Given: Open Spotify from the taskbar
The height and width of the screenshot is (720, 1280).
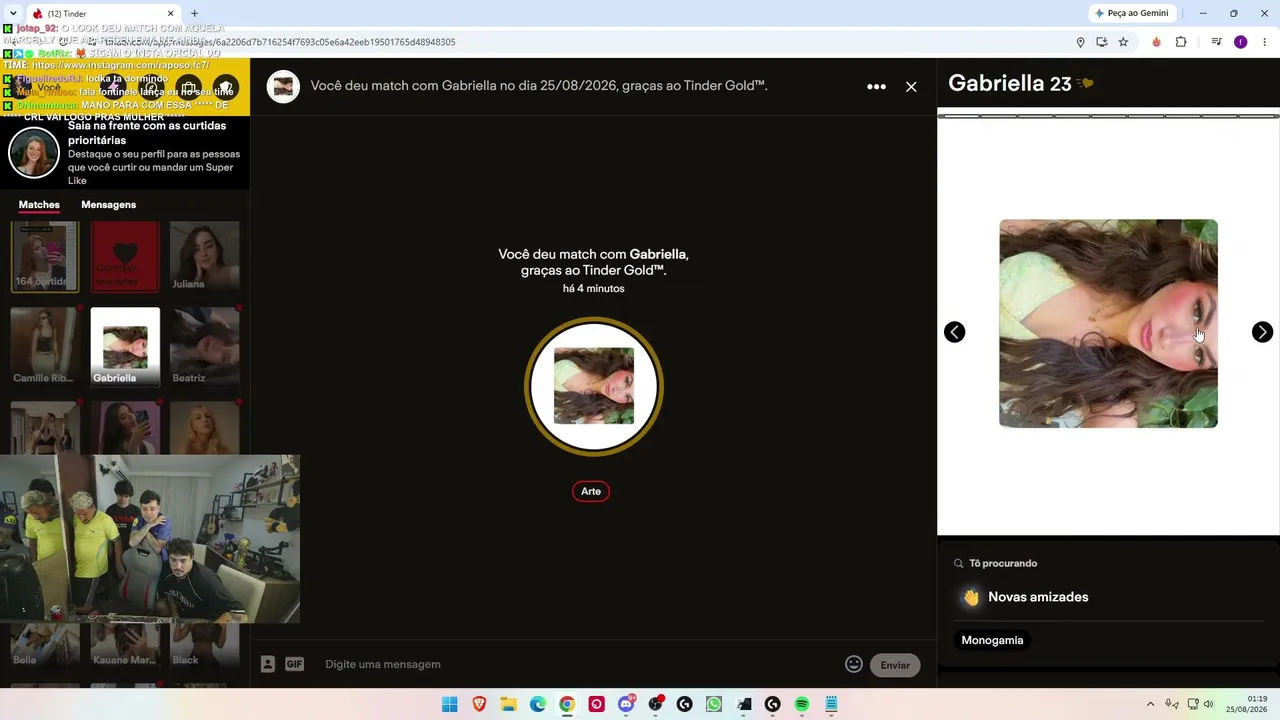Looking at the screenshot, I should point(801,704).
